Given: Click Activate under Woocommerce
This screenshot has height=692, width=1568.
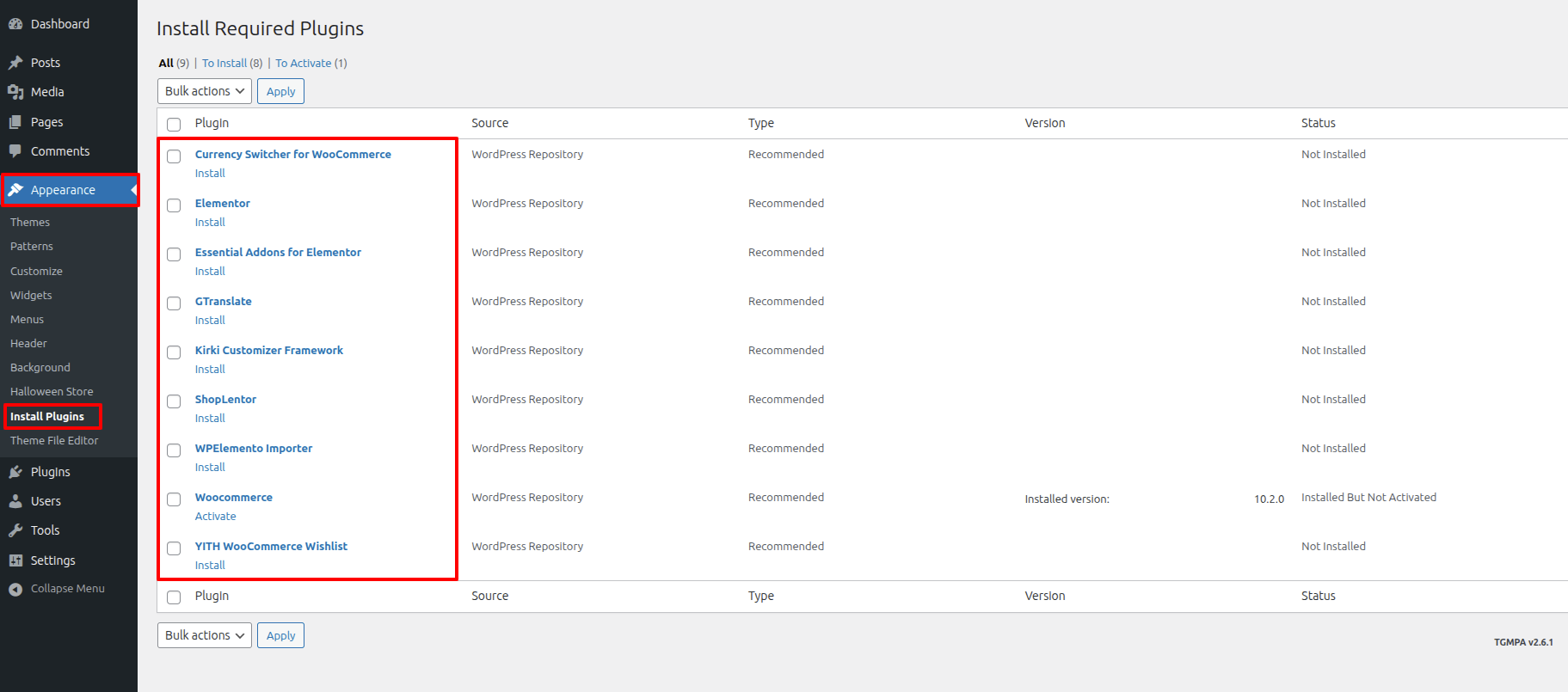Looking at the screenshot, I should (x=215, y=516).
